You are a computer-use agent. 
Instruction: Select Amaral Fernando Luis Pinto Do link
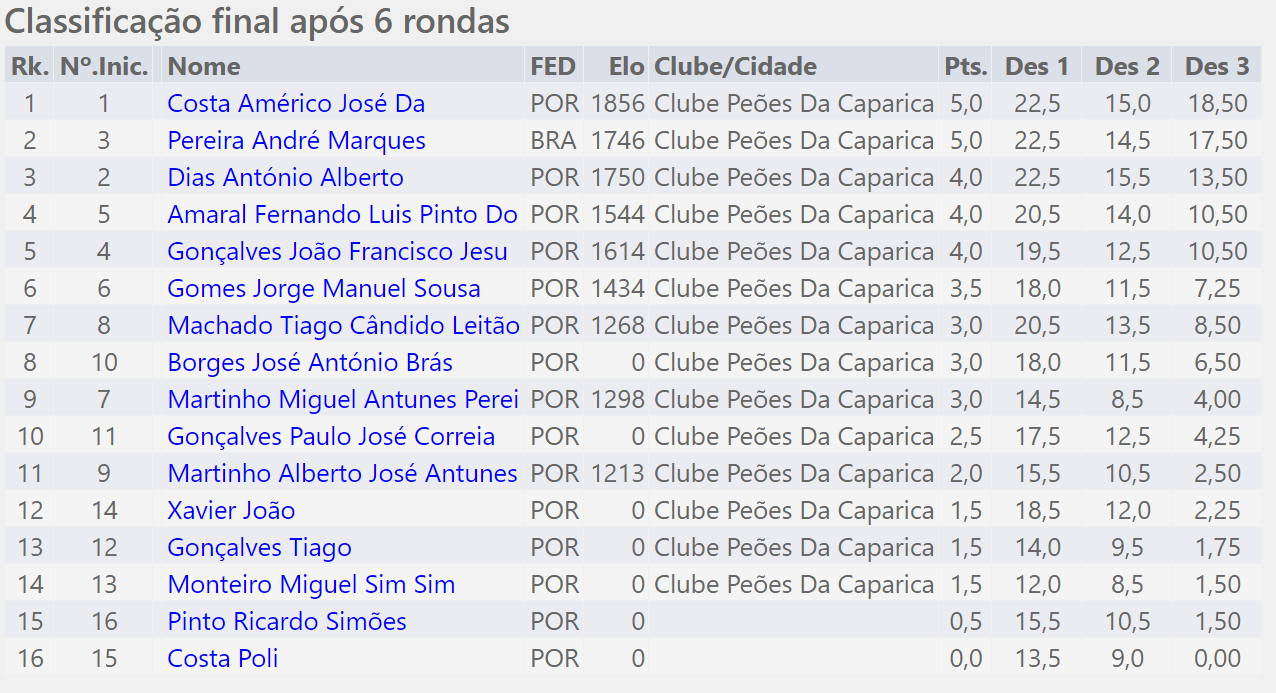342,215
